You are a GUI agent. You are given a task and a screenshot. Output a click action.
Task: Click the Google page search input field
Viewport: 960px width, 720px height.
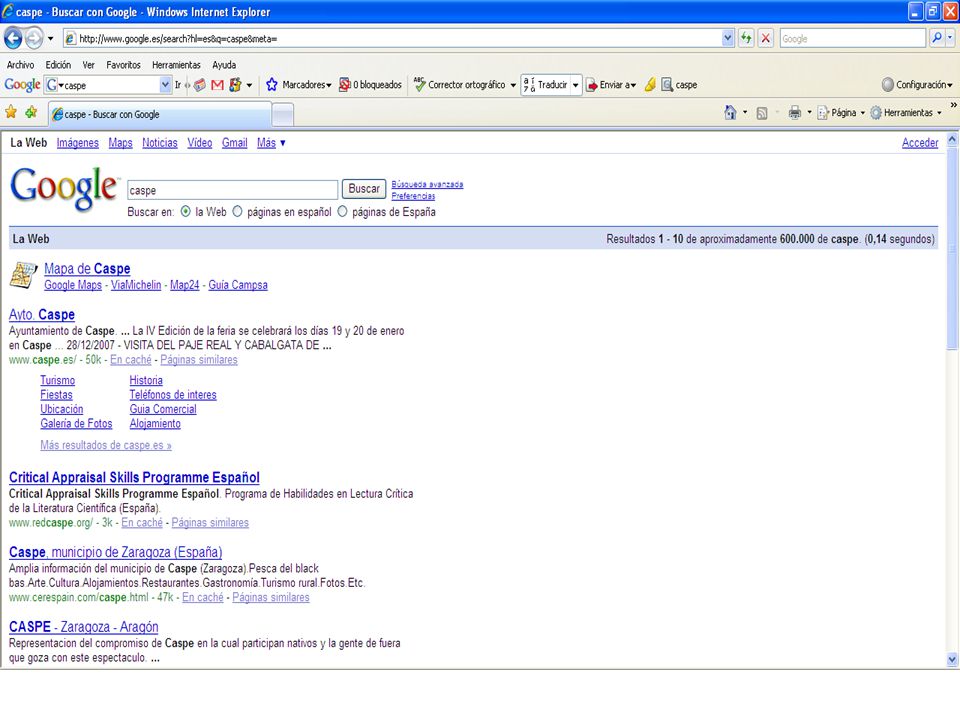232,190
